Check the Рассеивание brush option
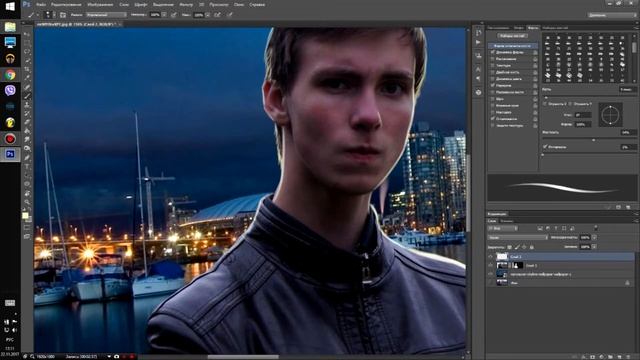The image size is (640, 360). pos(493,59)
